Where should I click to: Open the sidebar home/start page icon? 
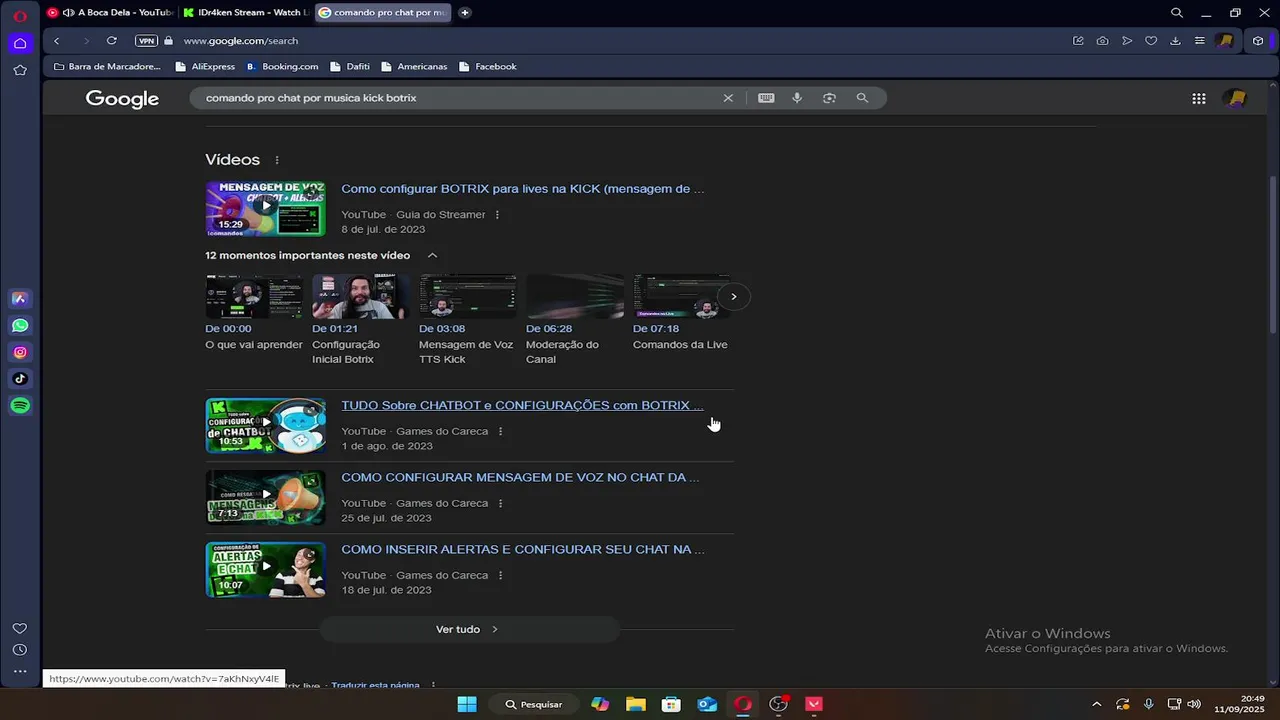[x=20, y=43]
